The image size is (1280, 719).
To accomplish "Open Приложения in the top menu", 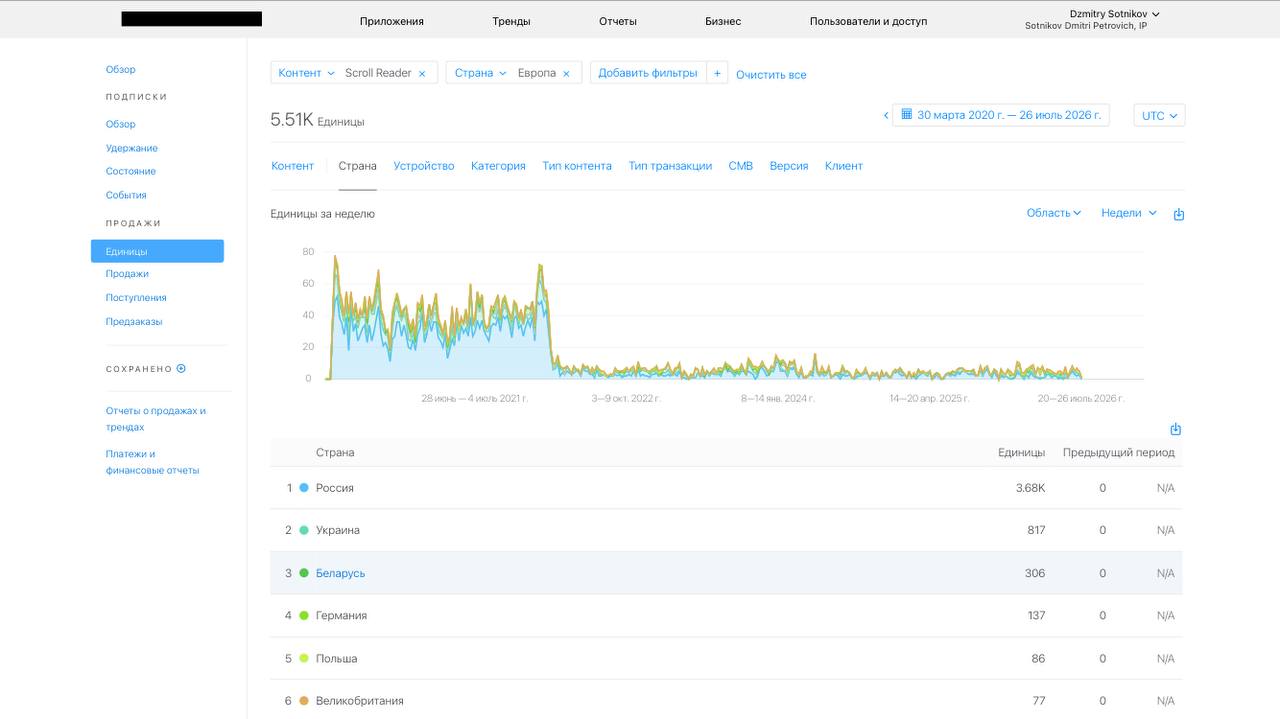I will pos(392,21).
